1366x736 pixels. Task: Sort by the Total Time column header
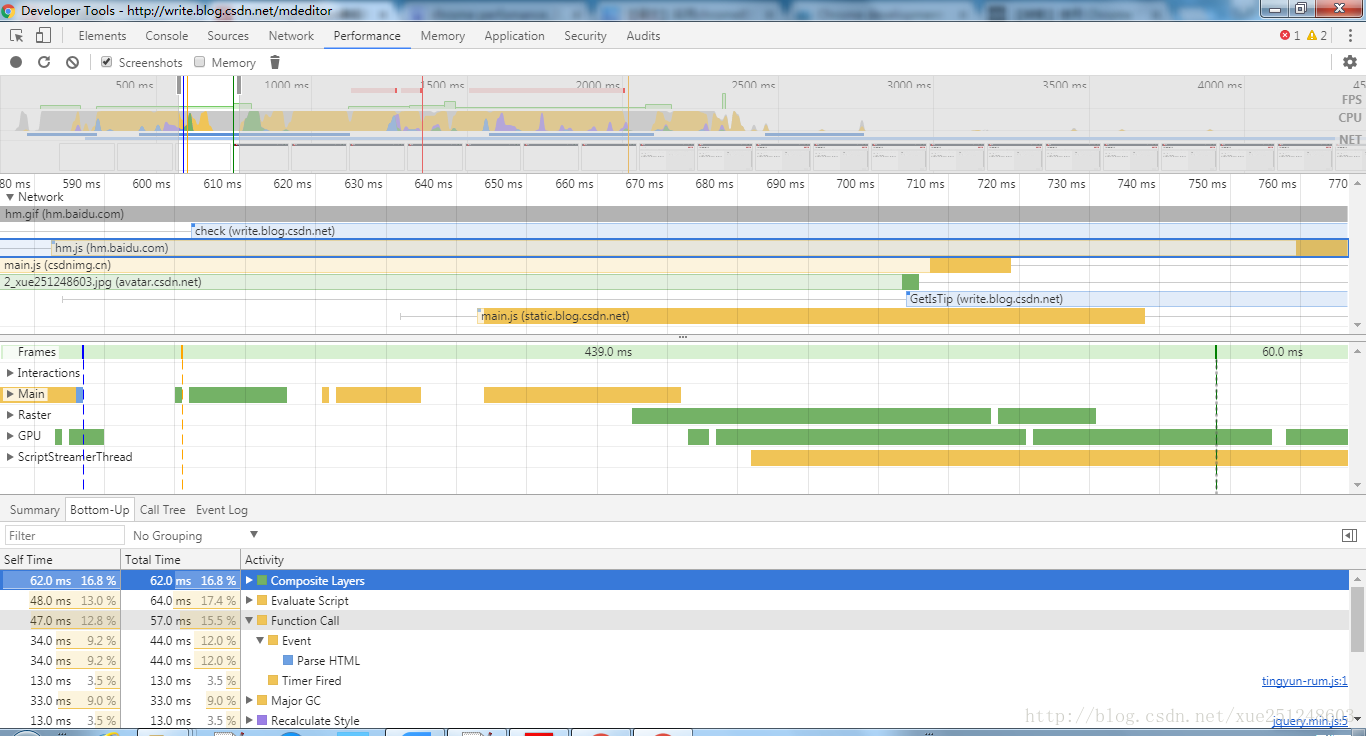(180, 560)
